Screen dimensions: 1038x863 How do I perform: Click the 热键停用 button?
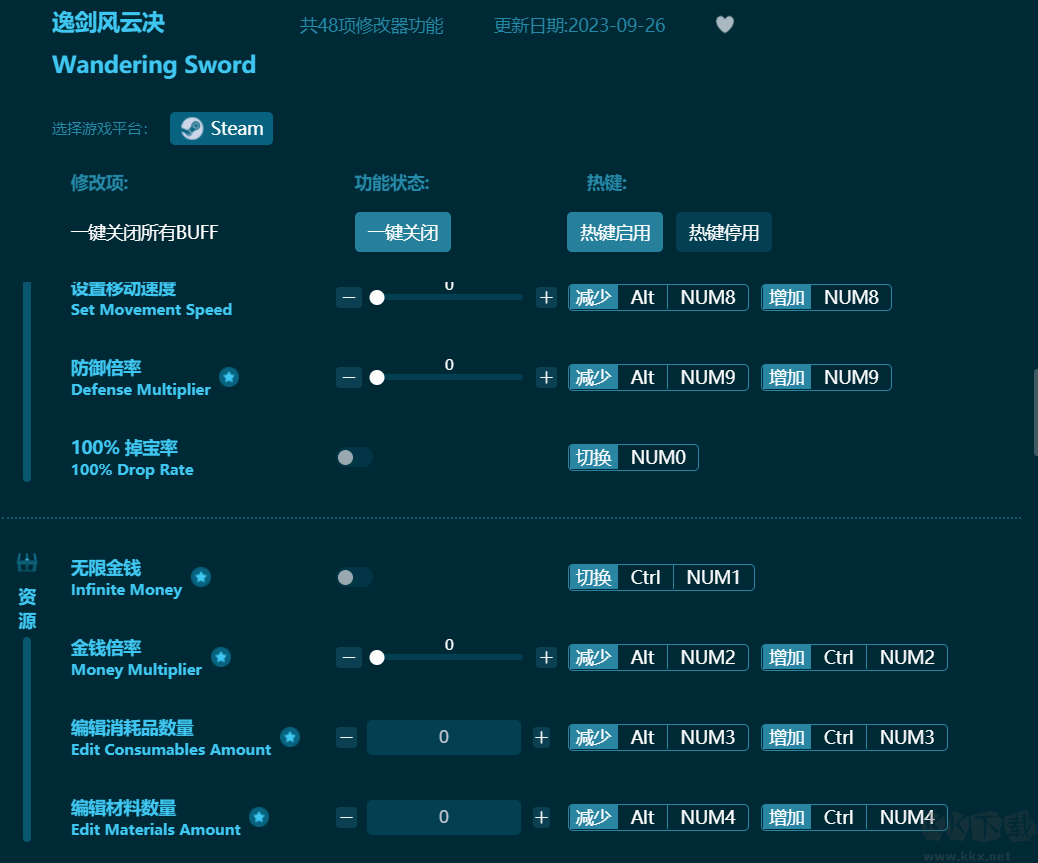(x=724, y=232)
